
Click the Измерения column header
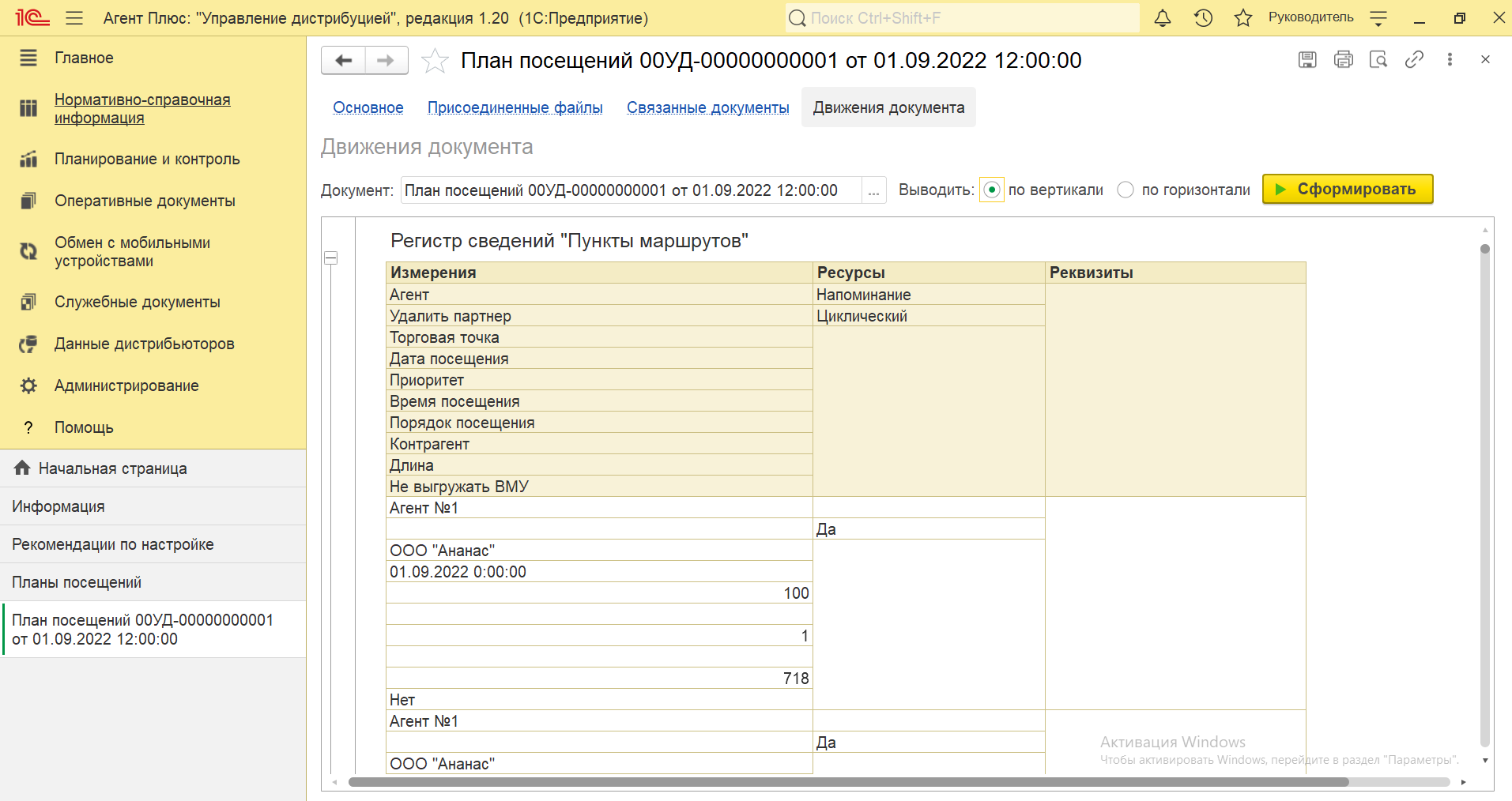[x=599, y=273]
